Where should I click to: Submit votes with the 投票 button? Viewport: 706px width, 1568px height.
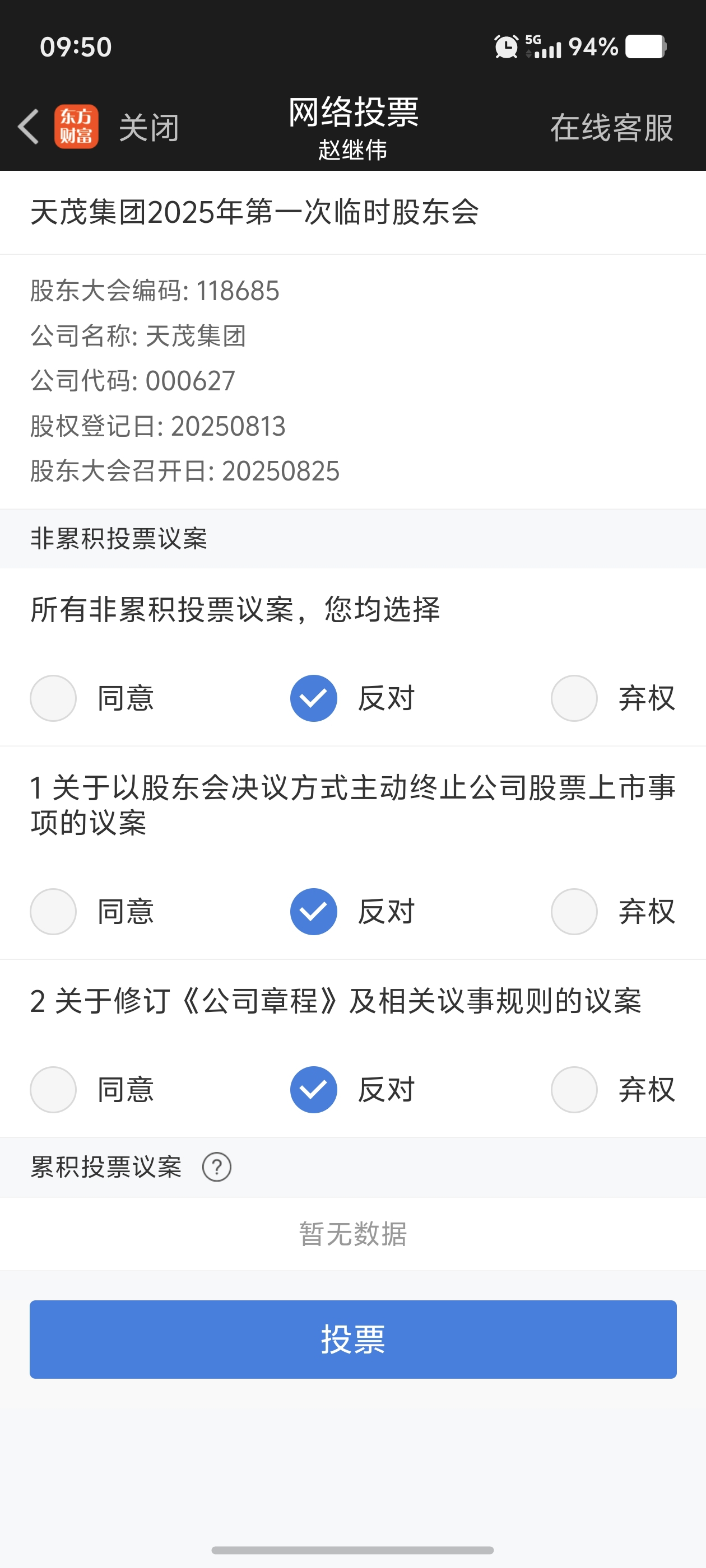click(354, 1339)
